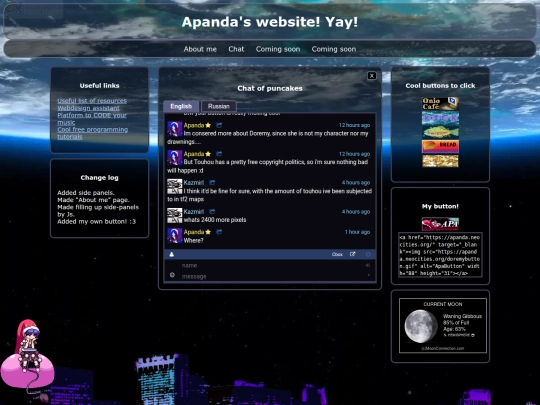Close the Chat of puncakes panel
Image resolution: width=540 pixels, height=405 pixels.
coord(372,76)
